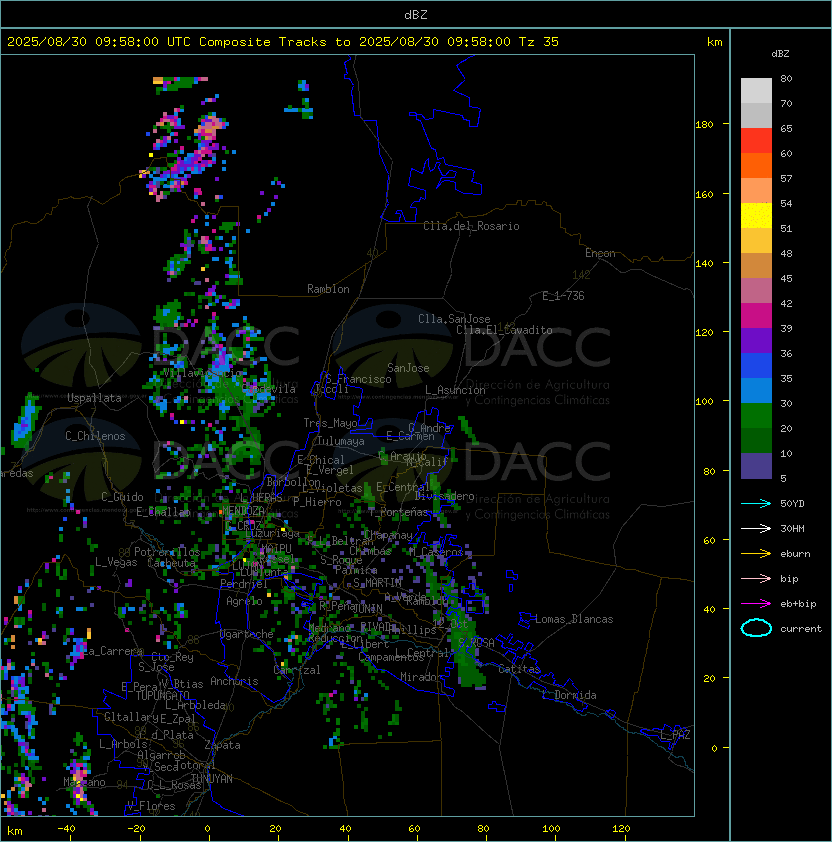
Task: Click the 'Zapata' place label
Action: pos(222,745)
